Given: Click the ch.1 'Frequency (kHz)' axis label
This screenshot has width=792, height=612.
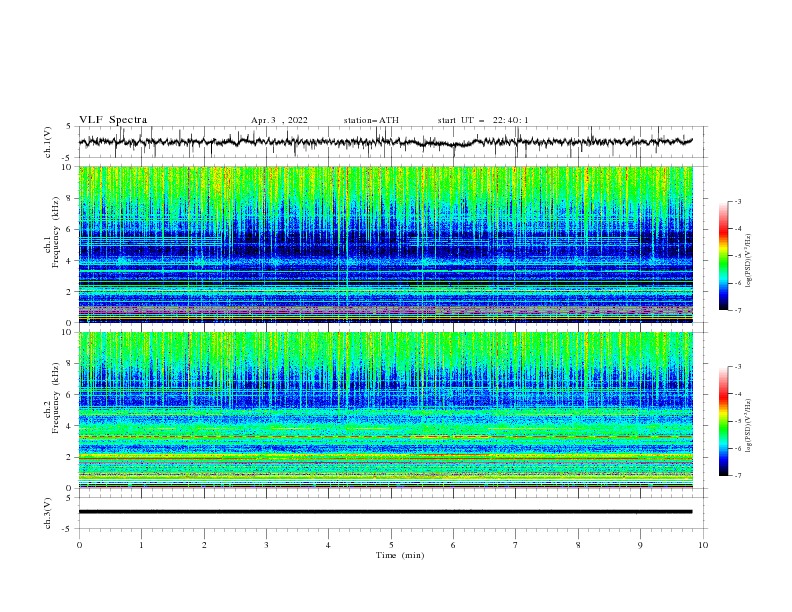Looking at the screenshot, I should [56, 230].
